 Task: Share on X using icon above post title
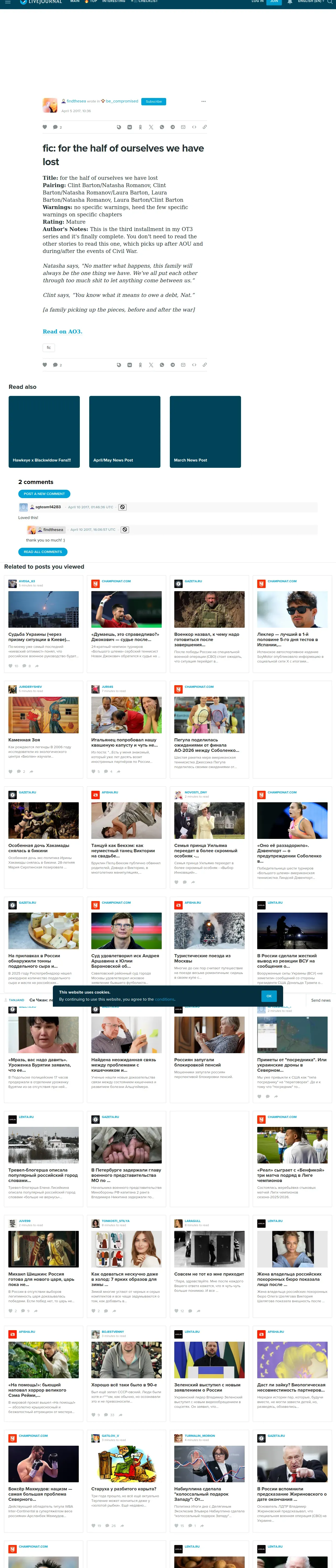[151, 127]
